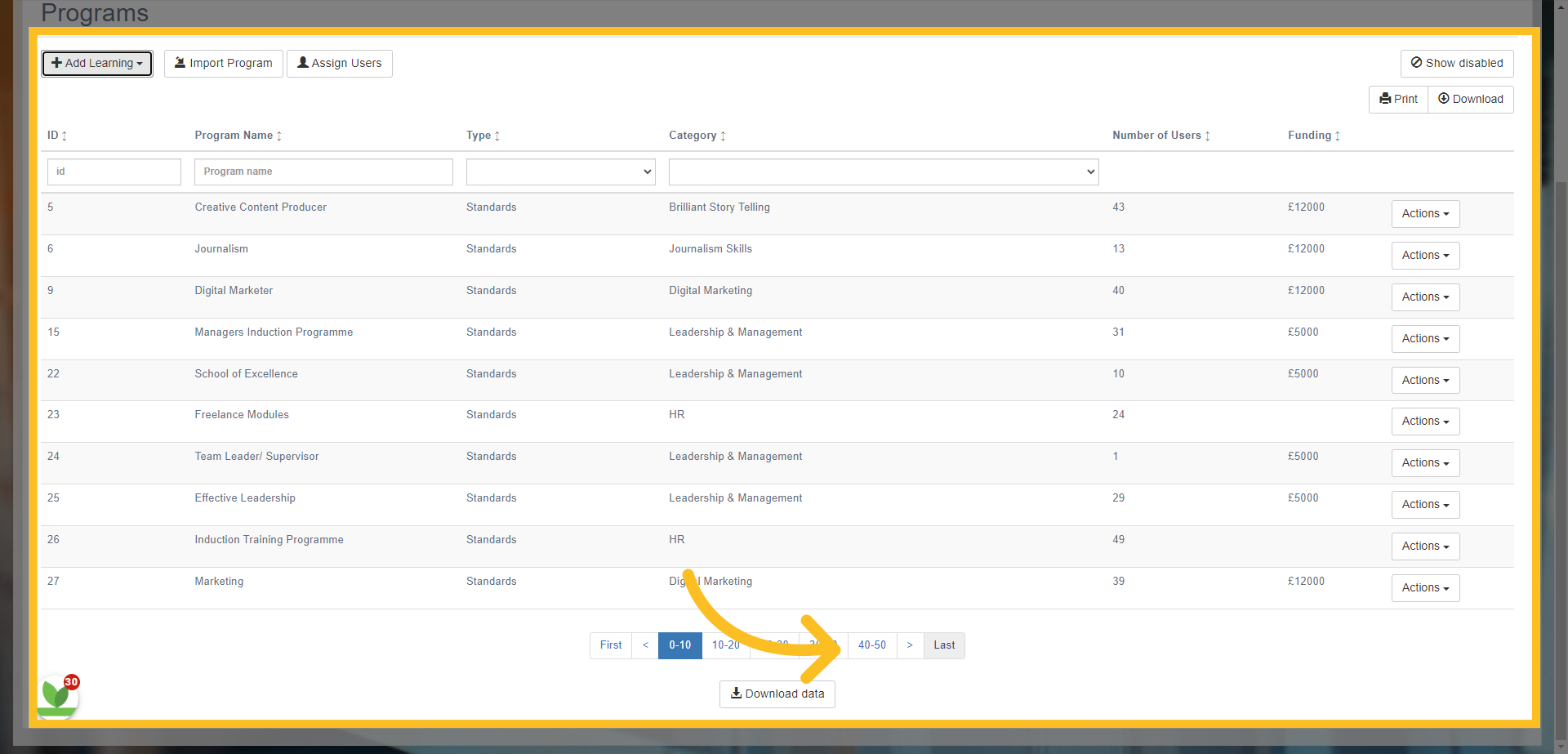Open Actions menu for Induction Training Programme
Screen dimensions: 1568x754
coord(1426,547)
